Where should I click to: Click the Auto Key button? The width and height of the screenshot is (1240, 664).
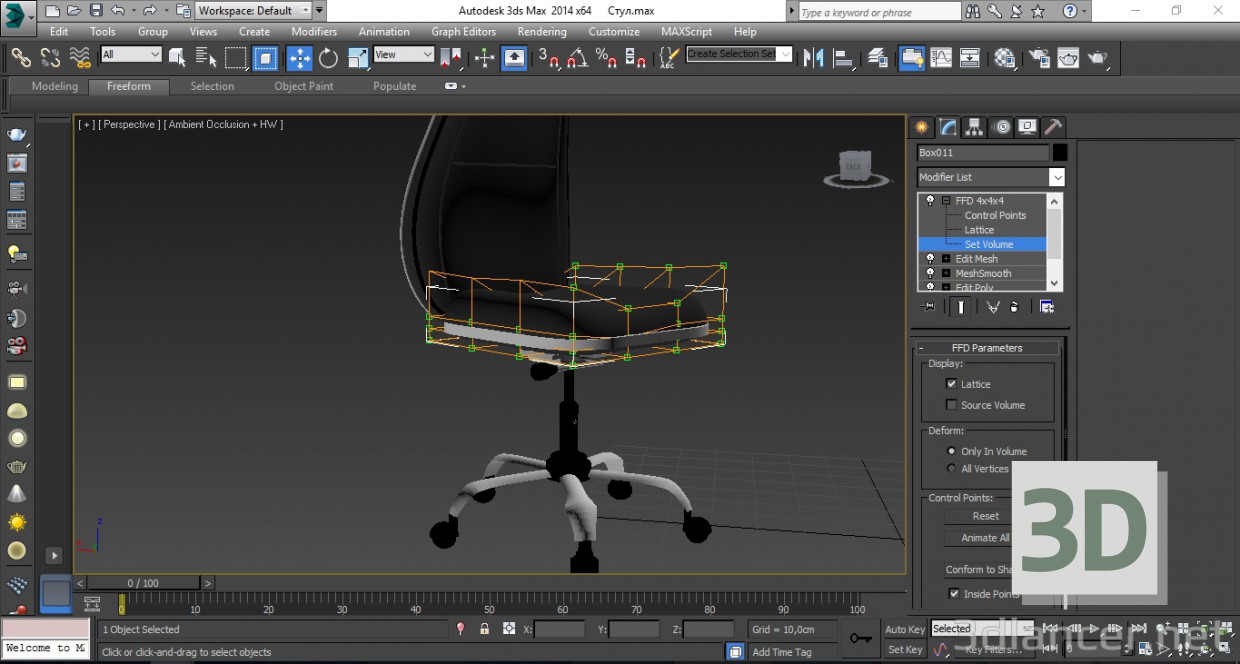(x=905, y=629)
